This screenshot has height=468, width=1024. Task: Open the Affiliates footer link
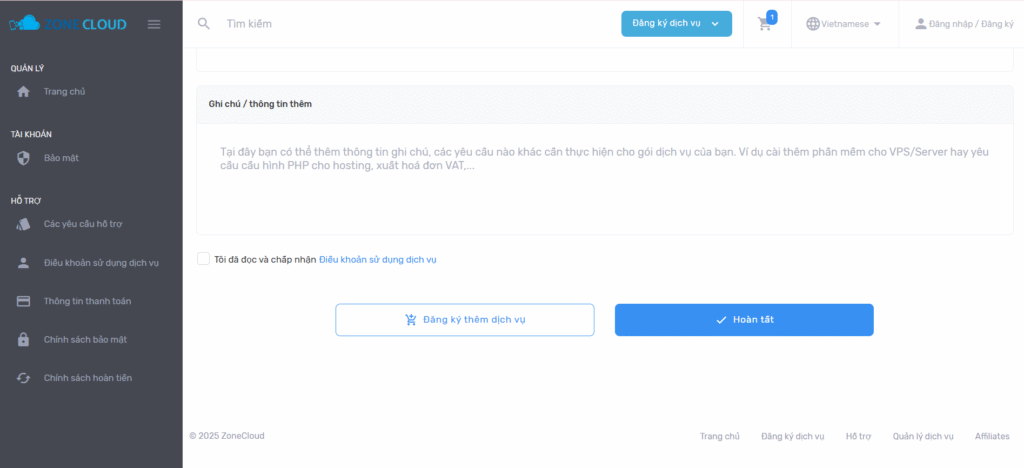coord(991,437)
